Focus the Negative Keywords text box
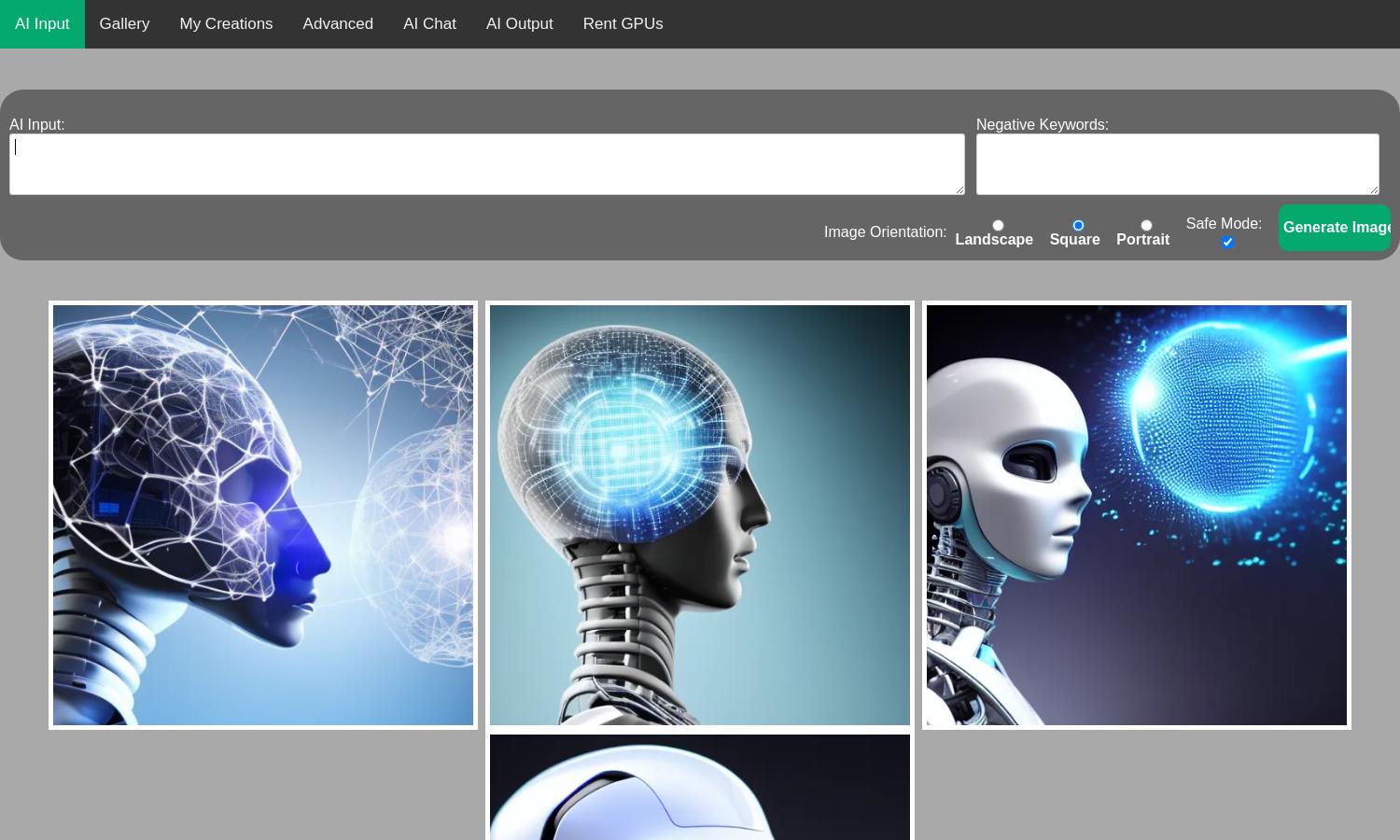This screenshot has height=840, width=1400. [x=1178, y=164]
